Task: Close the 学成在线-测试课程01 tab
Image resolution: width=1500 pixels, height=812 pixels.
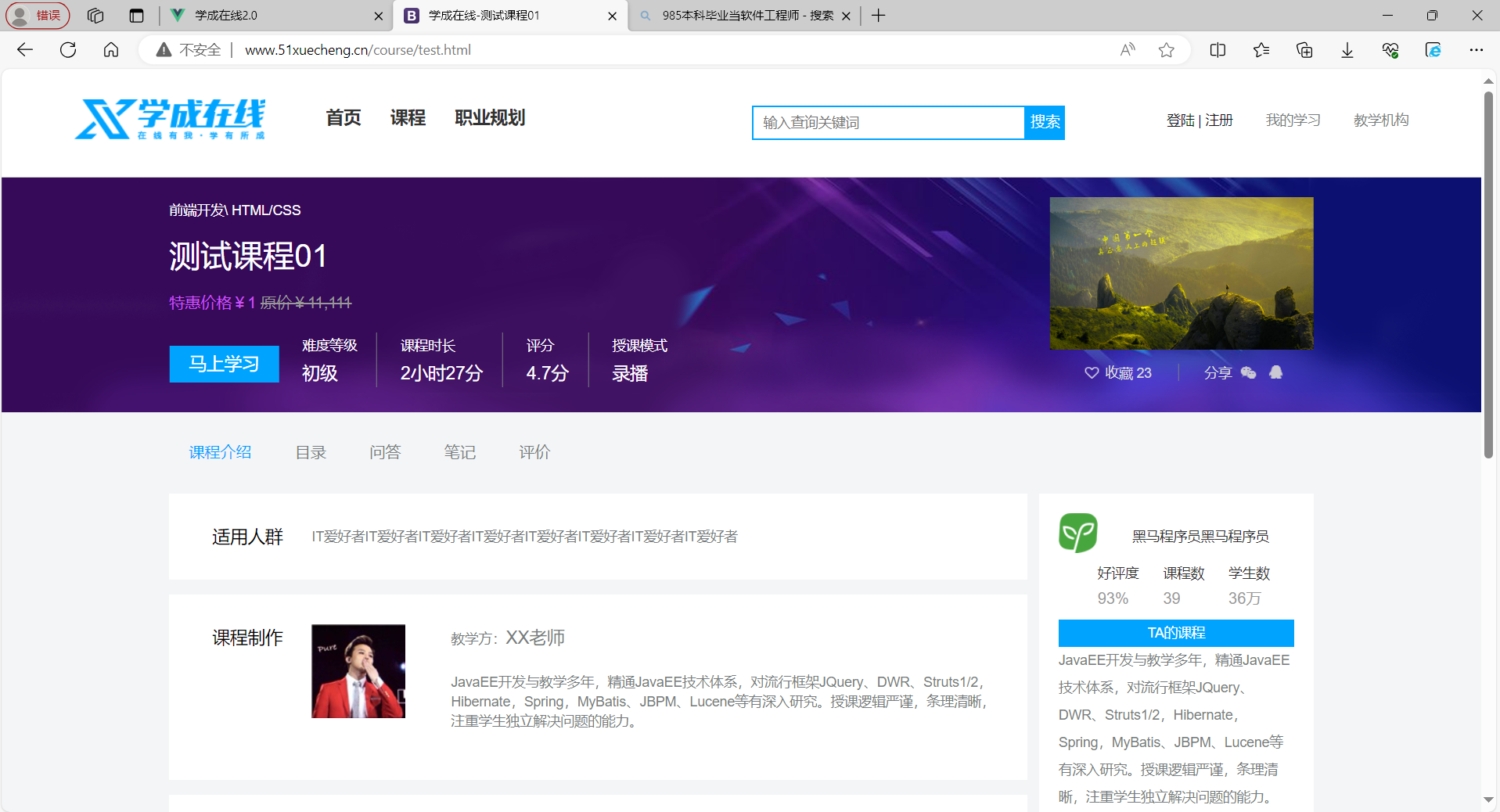Action: pos(612,16)
